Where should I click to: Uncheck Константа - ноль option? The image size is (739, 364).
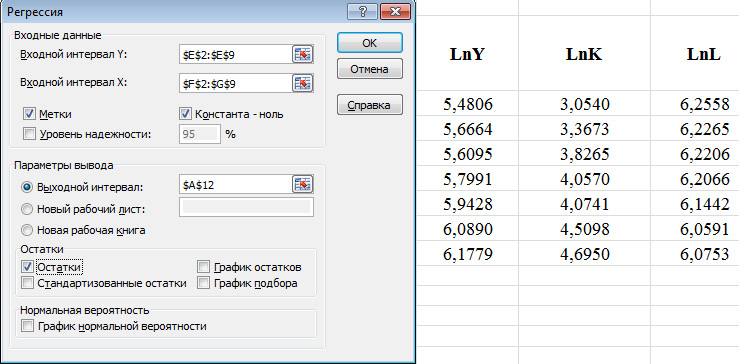185,114
